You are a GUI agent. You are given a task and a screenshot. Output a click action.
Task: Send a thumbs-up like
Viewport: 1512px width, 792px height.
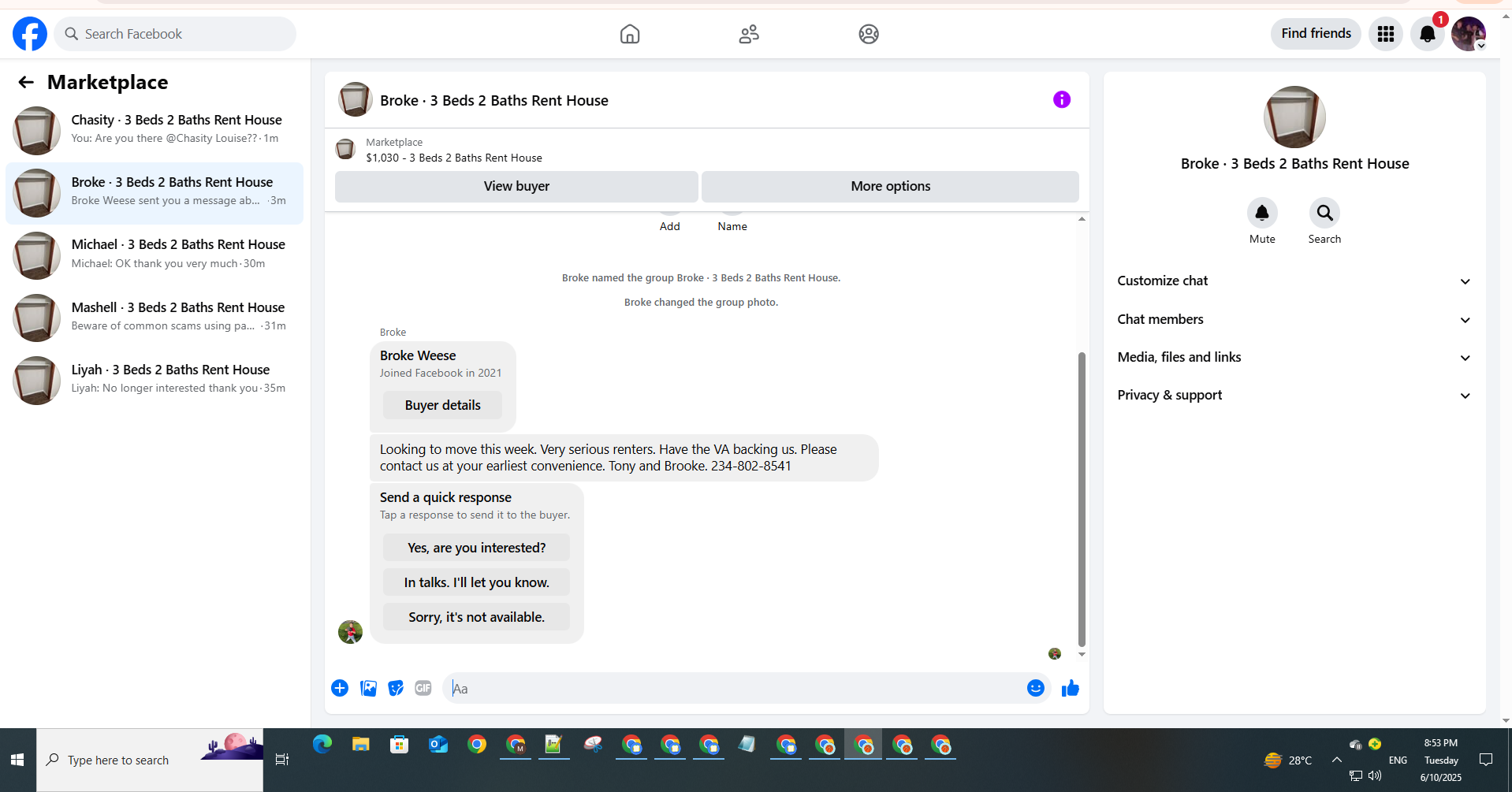(x=1070, y=688)
